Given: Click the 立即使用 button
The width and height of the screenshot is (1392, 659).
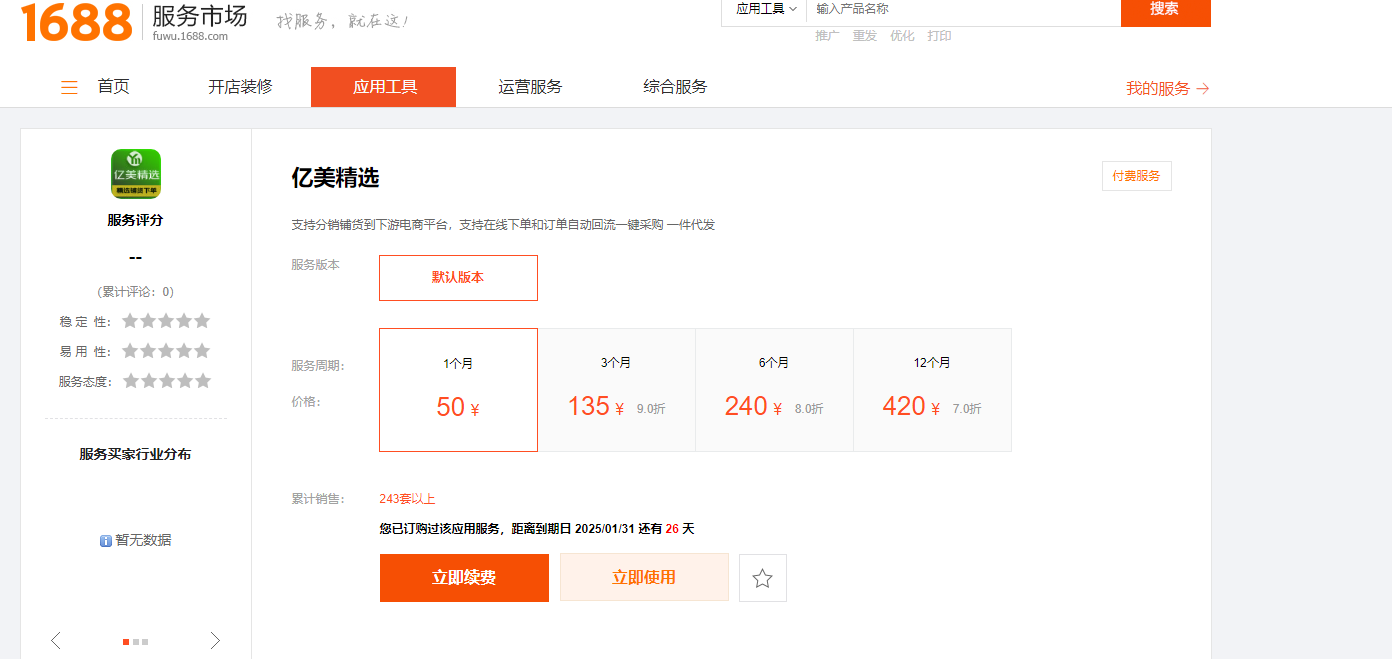Looking at the screenshot, I should pyautogui.click(x=644, y=578).
